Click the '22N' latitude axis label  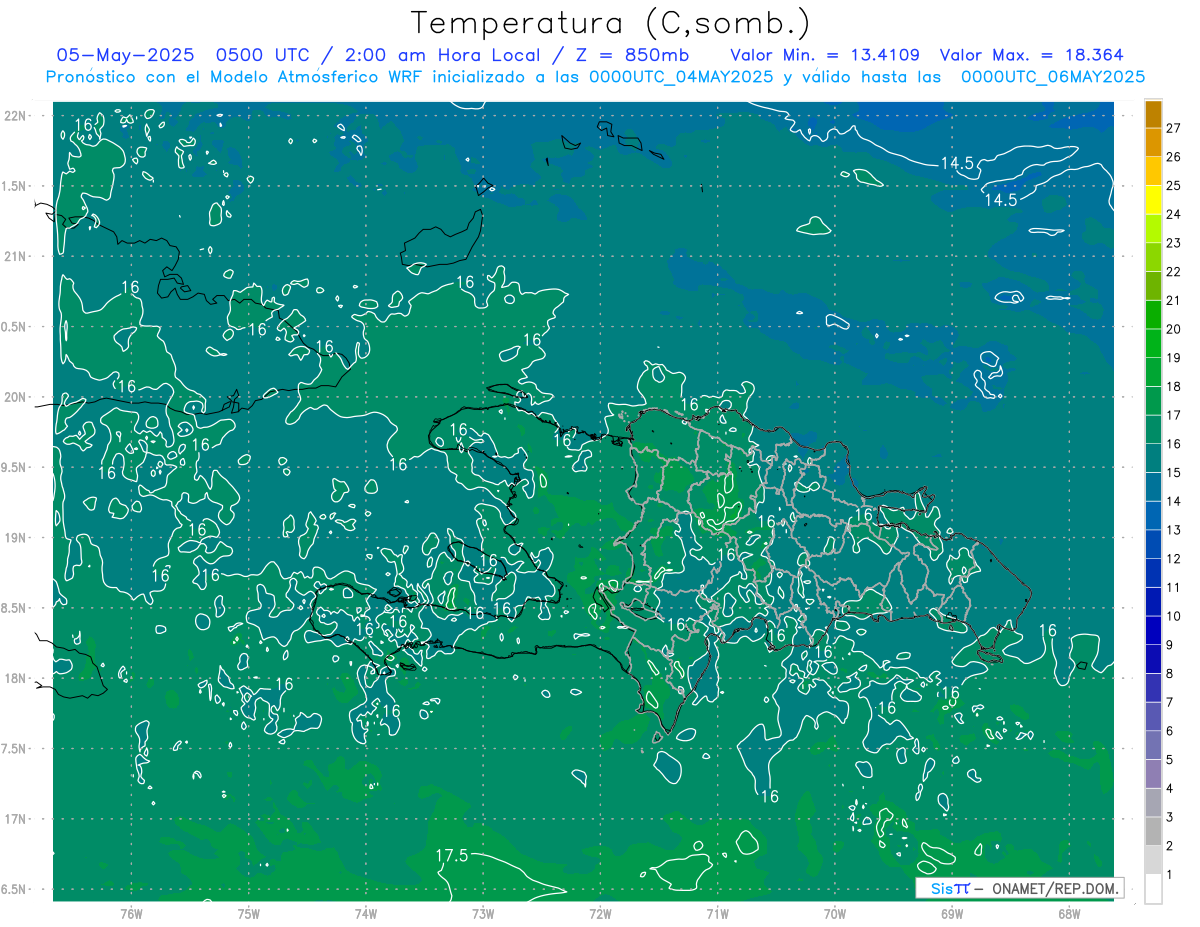coord(16,116)
